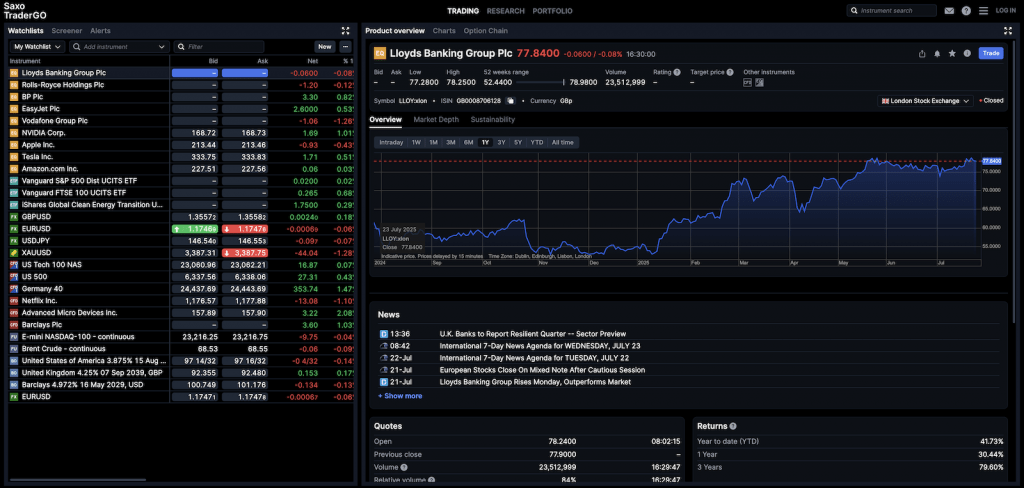The image size is (1024, 488).
Task: Add Lloyds to favorites with star icon
Action: 952,54
